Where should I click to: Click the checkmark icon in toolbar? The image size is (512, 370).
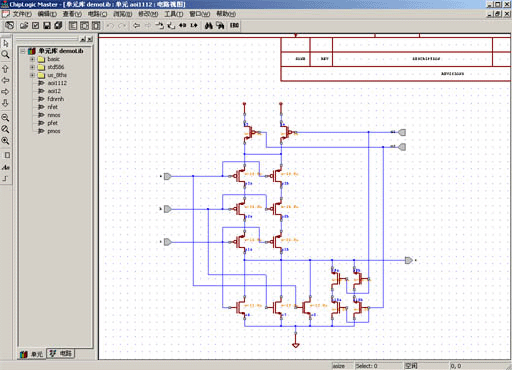(x=36, y=26)
